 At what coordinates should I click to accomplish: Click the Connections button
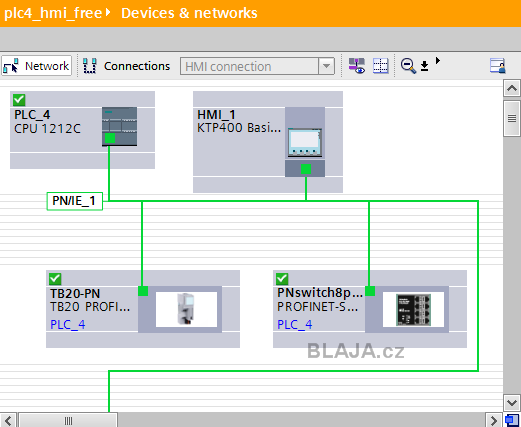tap(127, 66)
